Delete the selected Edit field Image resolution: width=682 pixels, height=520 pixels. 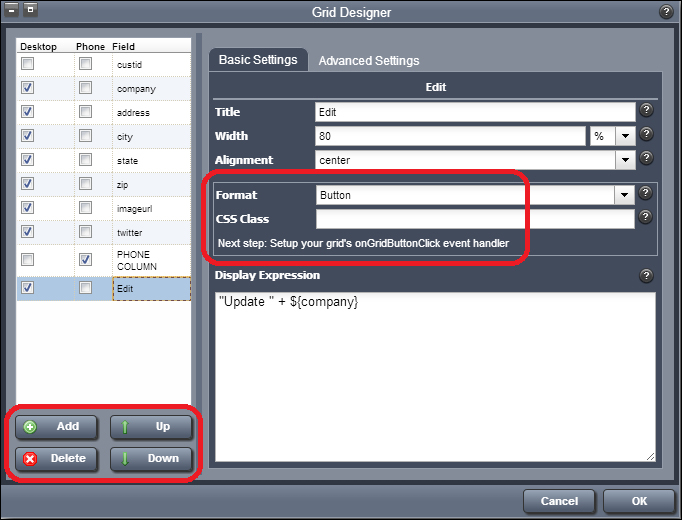coord(55,459)
